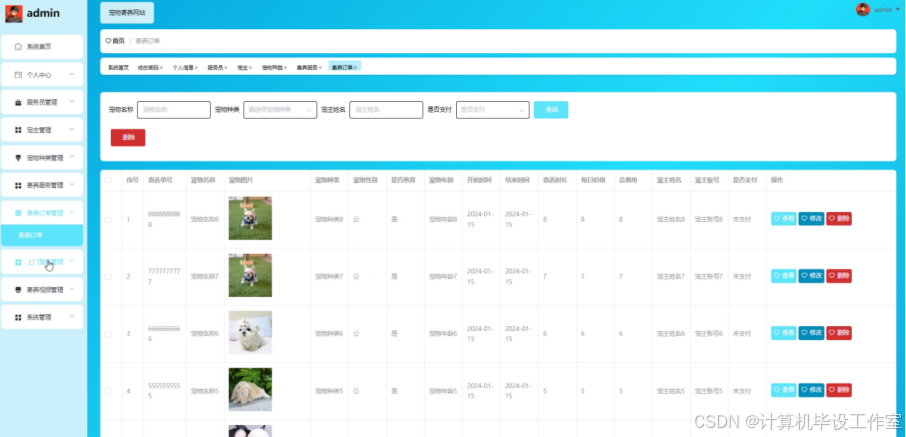
Task: Expand 上门服务管理 using its chevron
Action: [72, 261]
